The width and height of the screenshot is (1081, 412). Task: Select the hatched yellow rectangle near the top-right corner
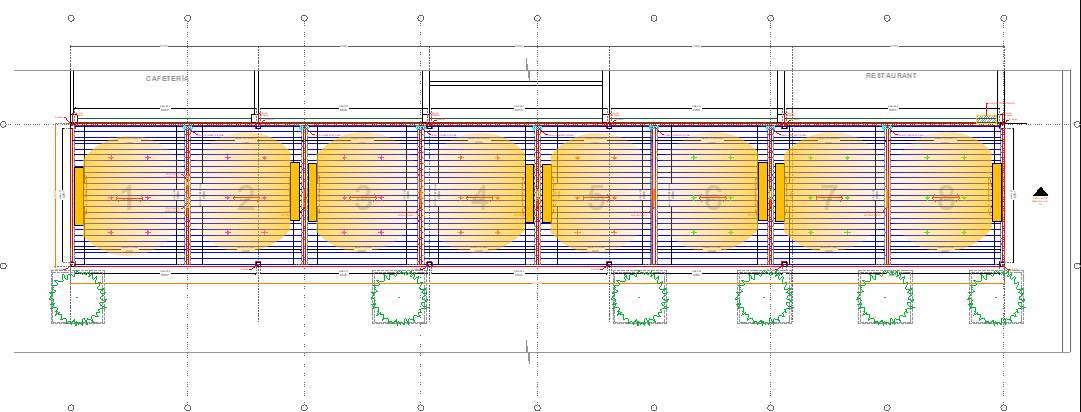coord(988,120)
